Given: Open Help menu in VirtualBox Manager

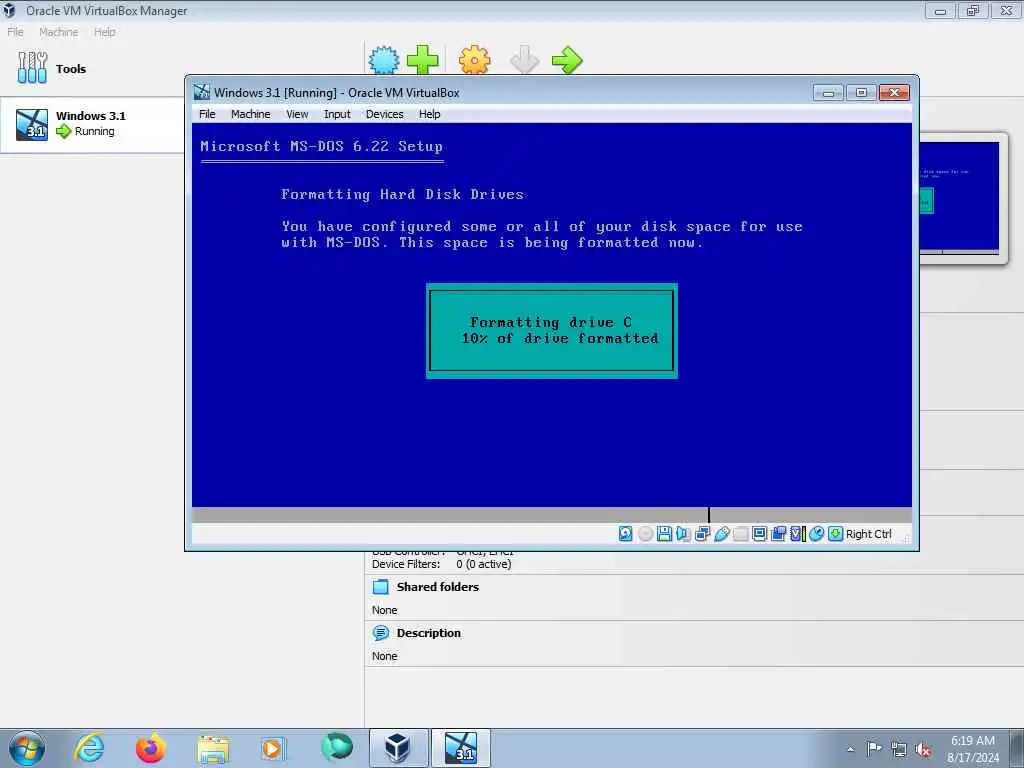Looking at the screenshot, I should pos(104,32).
